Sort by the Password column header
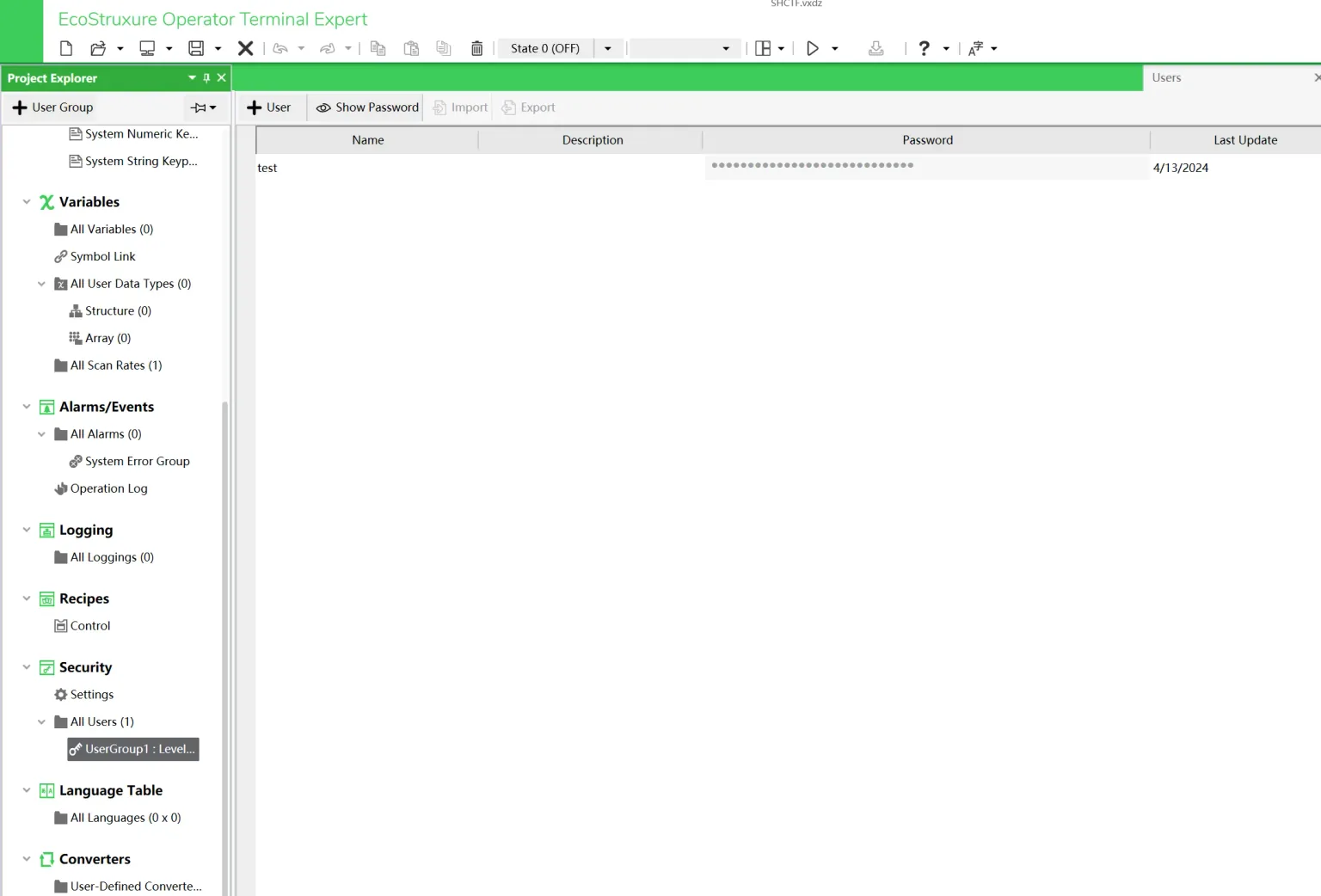Image resolution: width=1321 pixels, height=896 pixels. pos(927,140)
